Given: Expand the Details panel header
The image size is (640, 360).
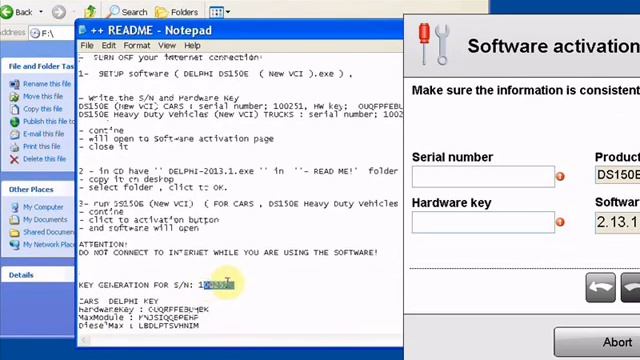Looking at the screenshot, I should click(x=39, y=275).
